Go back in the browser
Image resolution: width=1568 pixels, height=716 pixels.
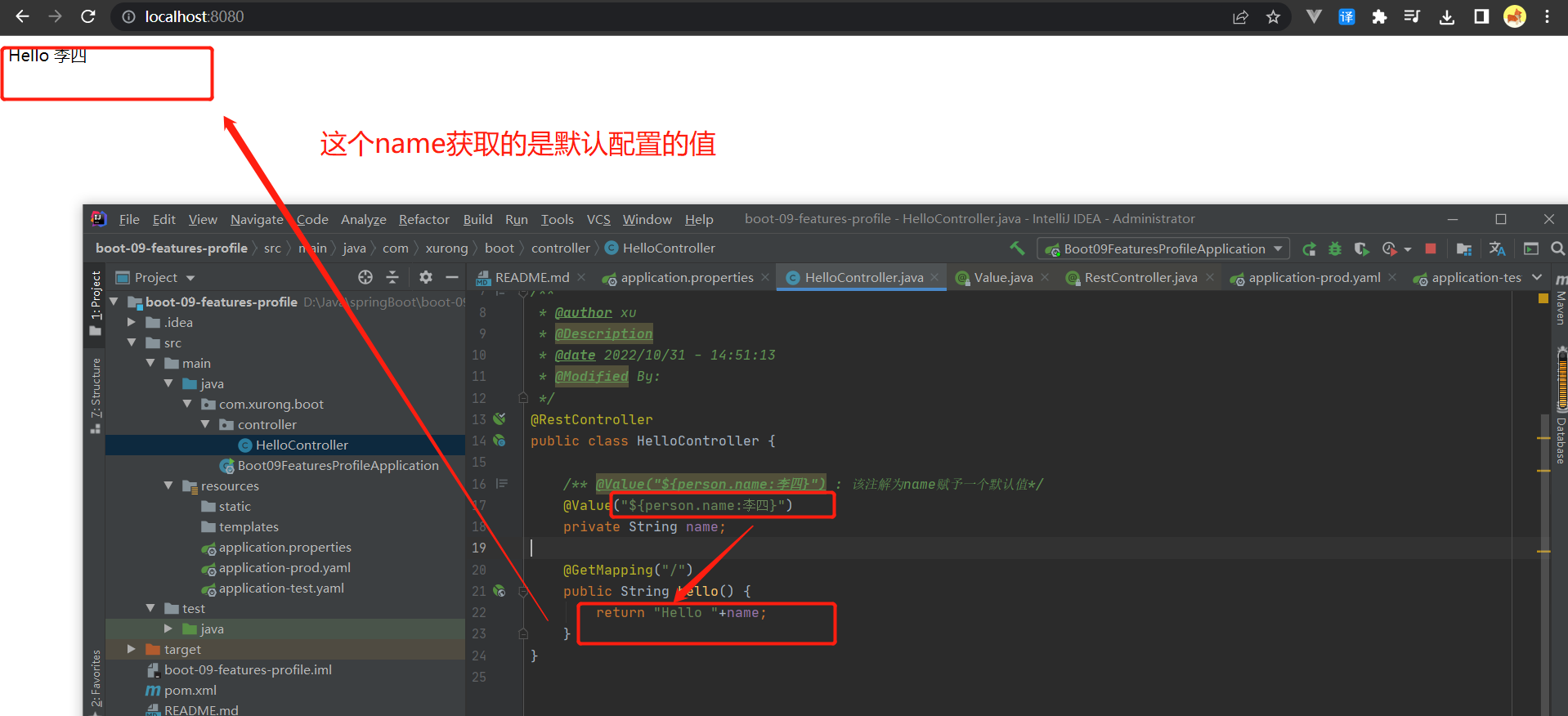tap(22, 16)
